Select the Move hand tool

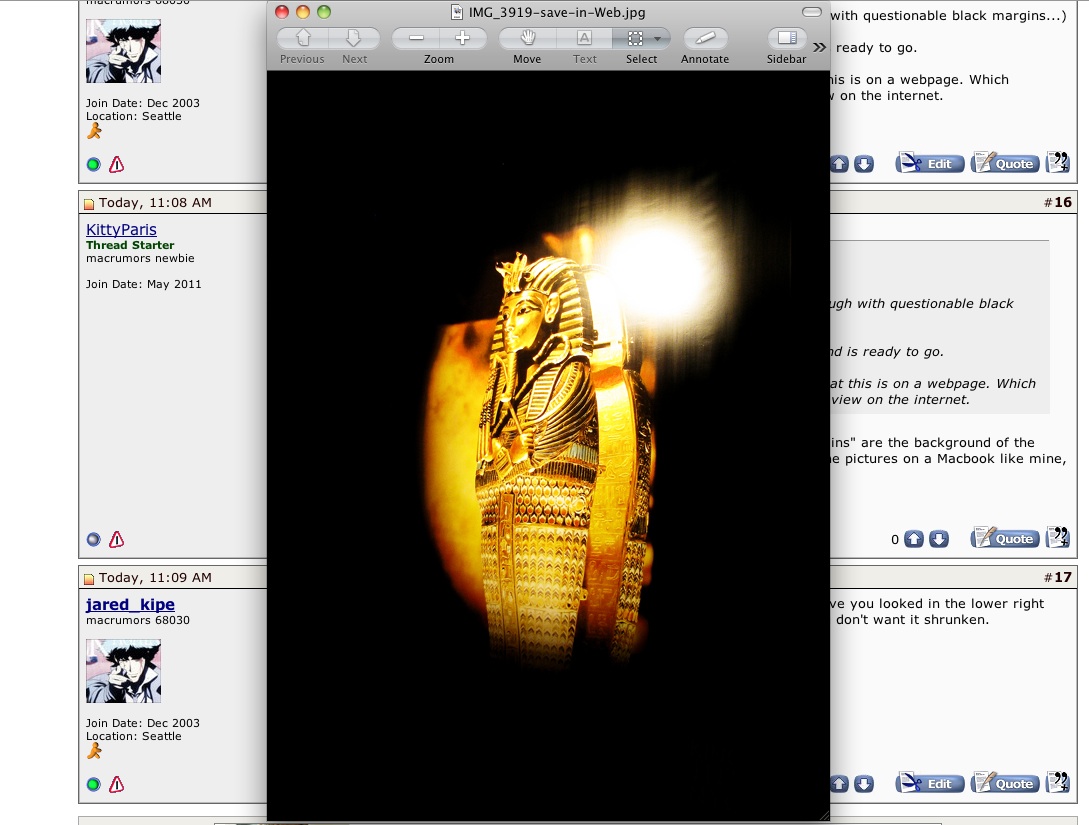click(x=527, y=38)
